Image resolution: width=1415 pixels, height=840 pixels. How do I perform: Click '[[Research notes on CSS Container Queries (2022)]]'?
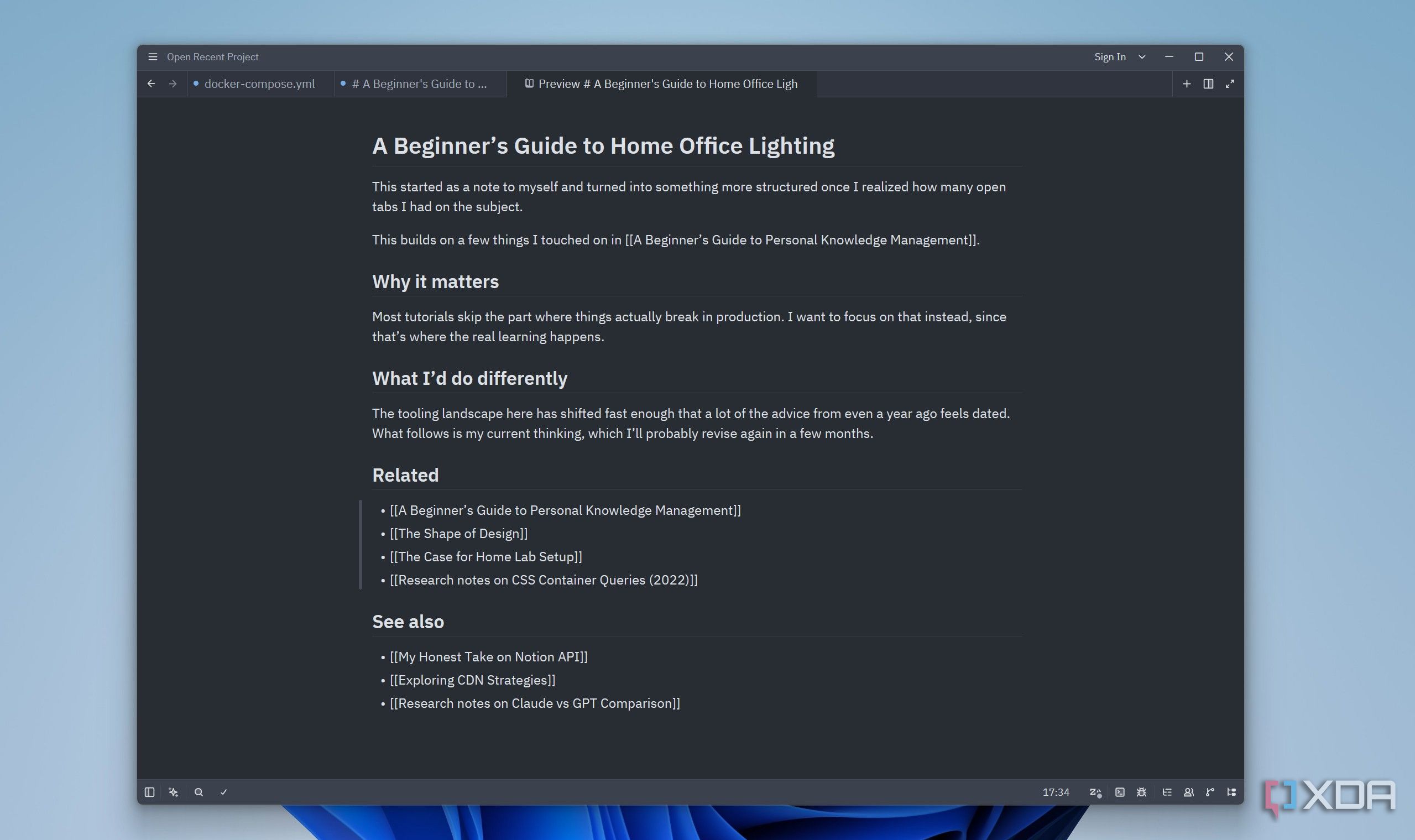544,580
